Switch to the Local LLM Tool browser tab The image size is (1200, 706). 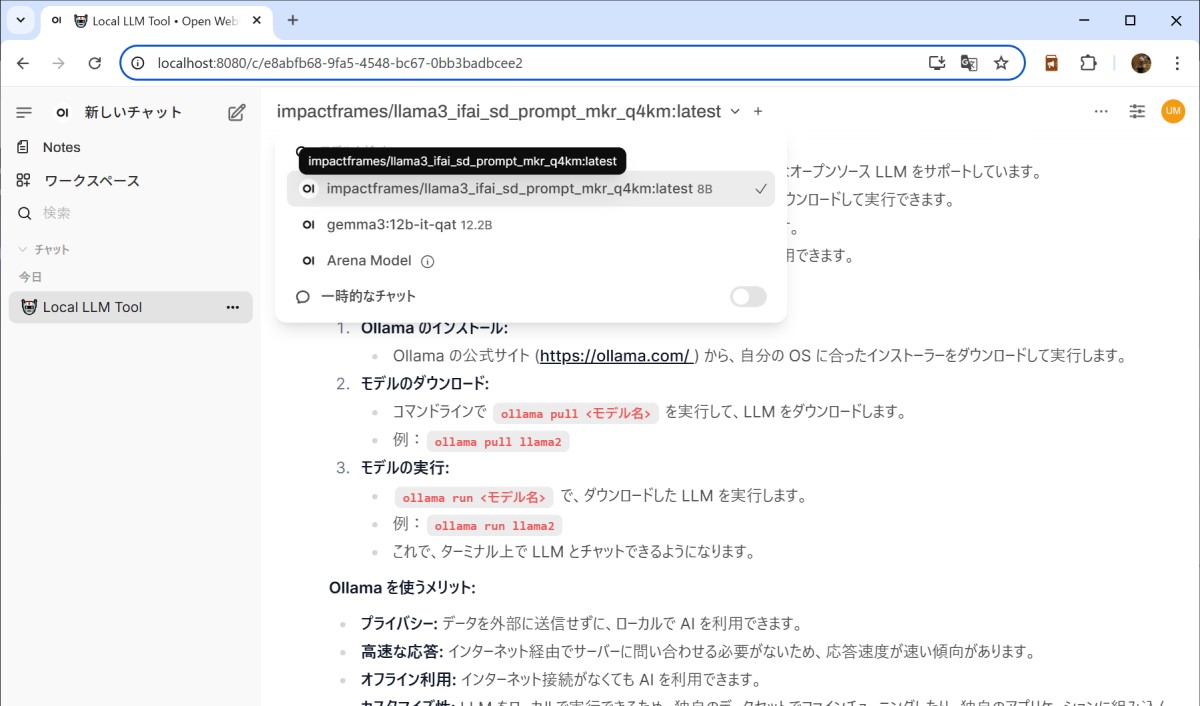pos(158,21)
